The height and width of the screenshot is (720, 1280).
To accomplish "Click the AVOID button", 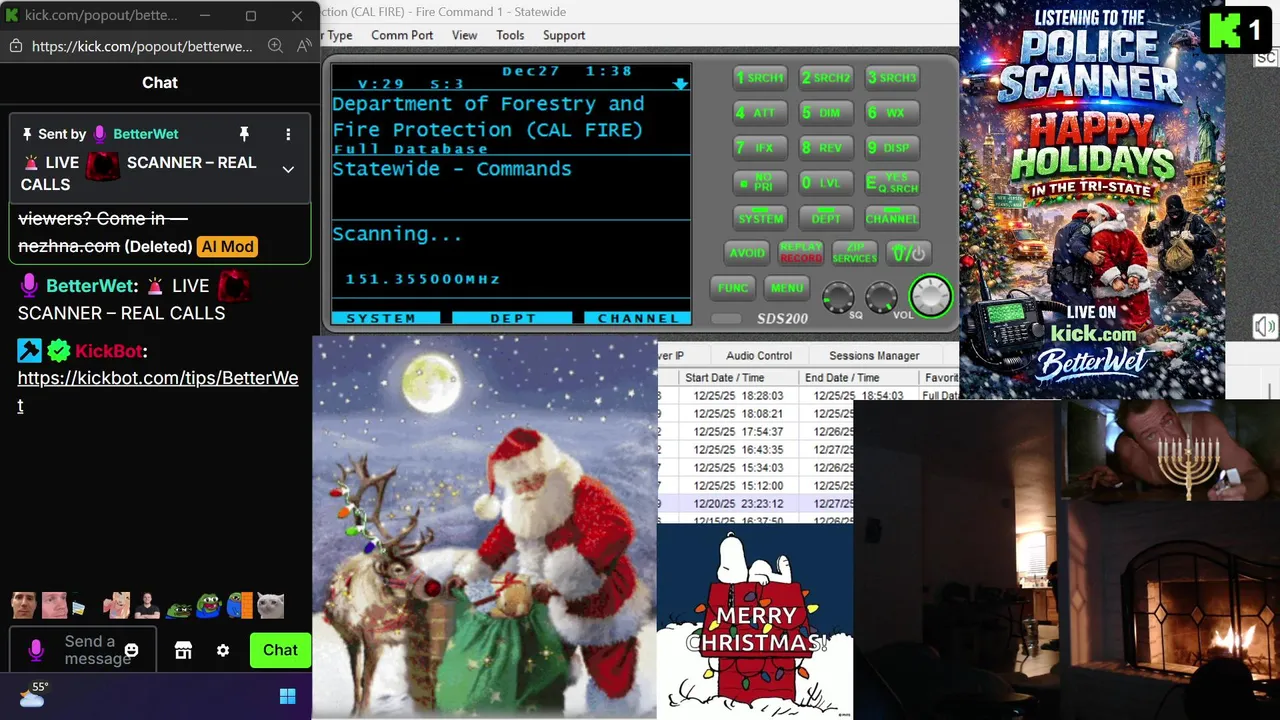I will (x=746, y=253).
